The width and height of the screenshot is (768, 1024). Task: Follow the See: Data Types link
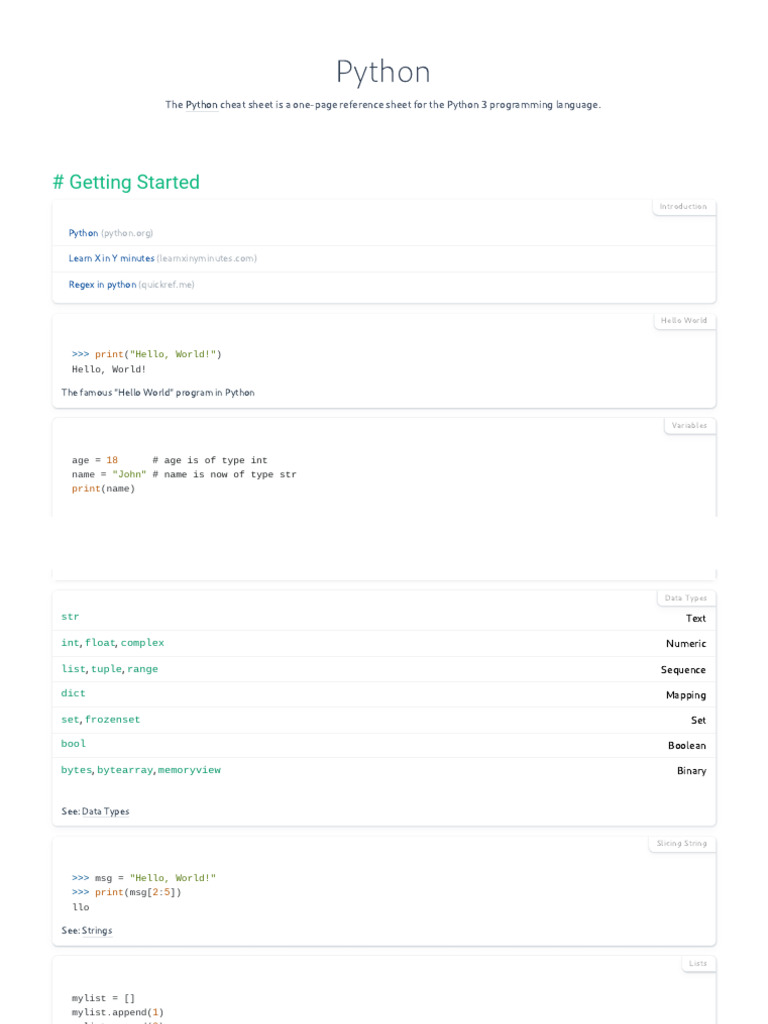click(x=105, y=812)
